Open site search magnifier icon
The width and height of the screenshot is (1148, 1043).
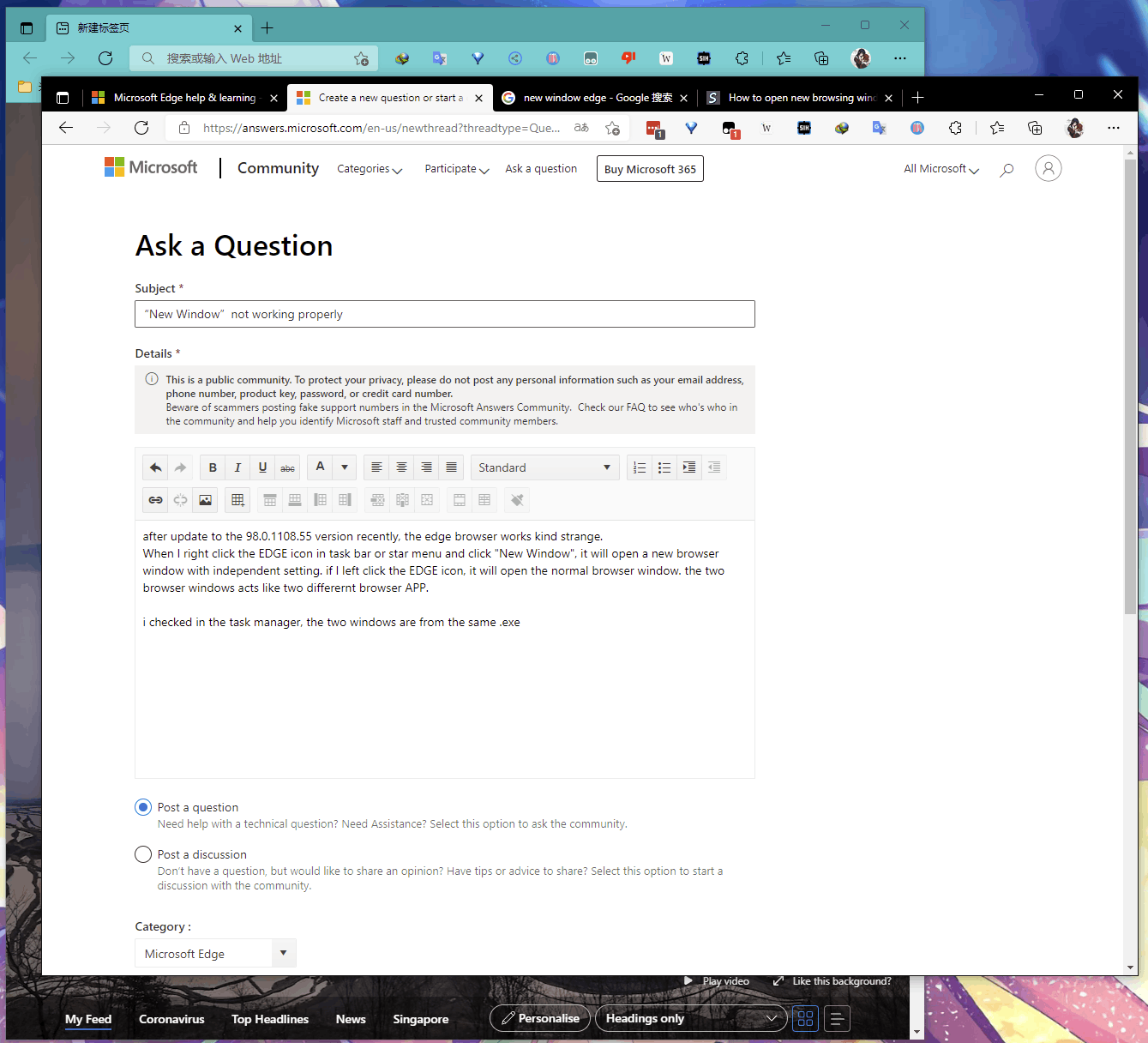[1007, 170]
